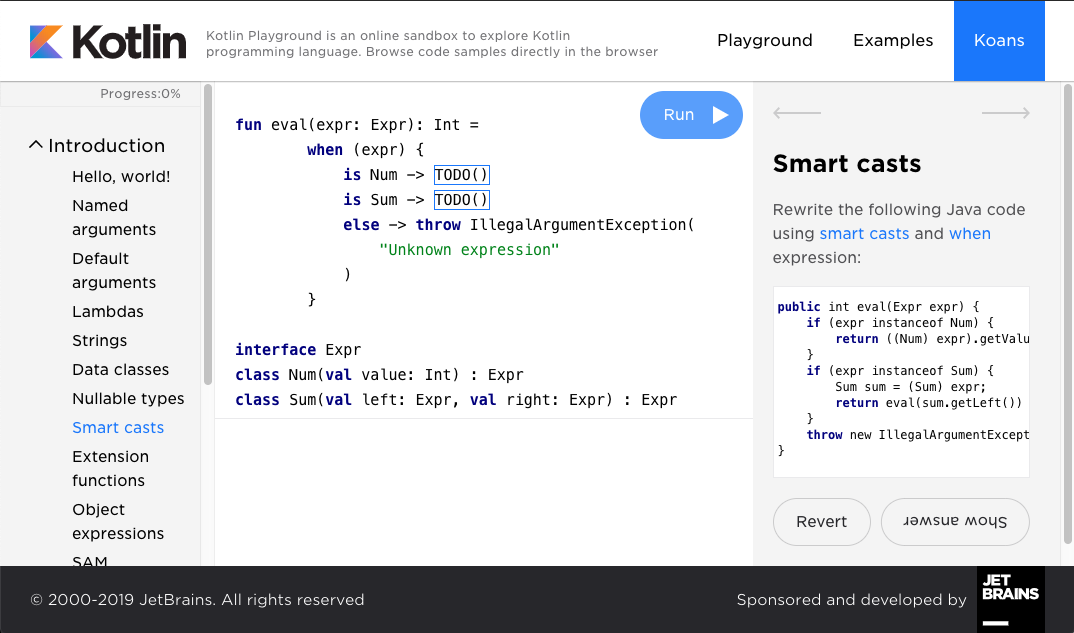
Task: Go to next task with right arrow
Action: coord(1006,113)
